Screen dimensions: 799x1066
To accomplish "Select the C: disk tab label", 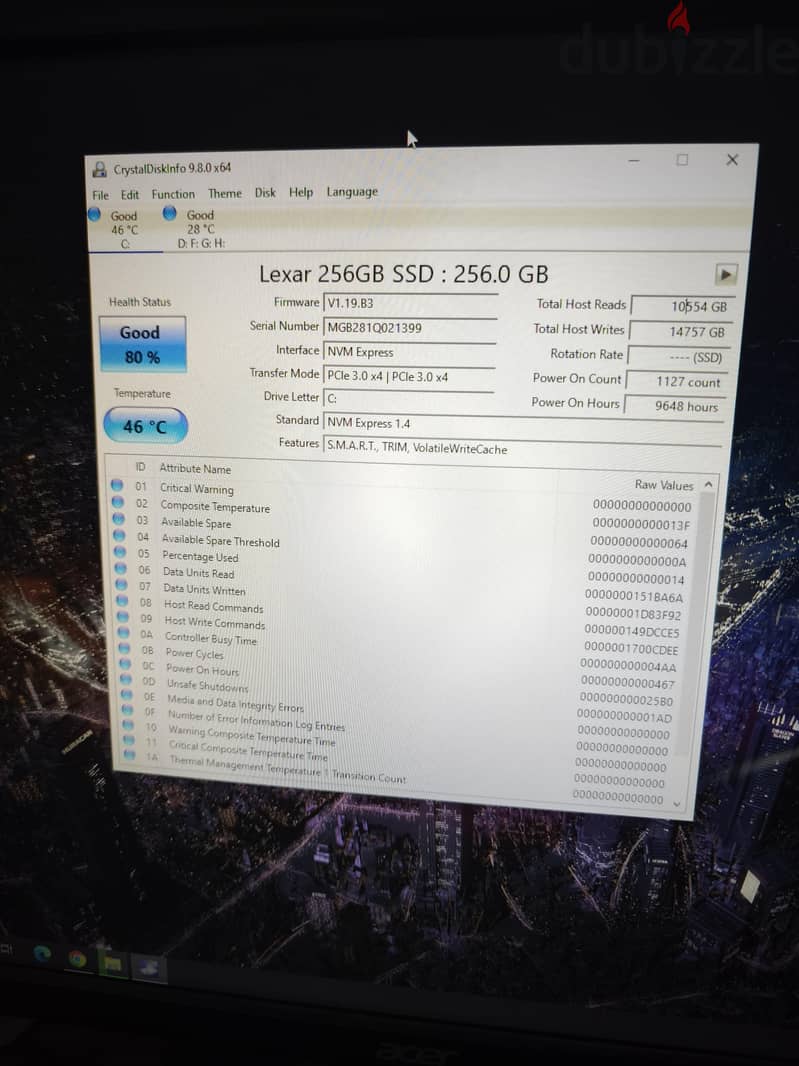I will (125, 244).
